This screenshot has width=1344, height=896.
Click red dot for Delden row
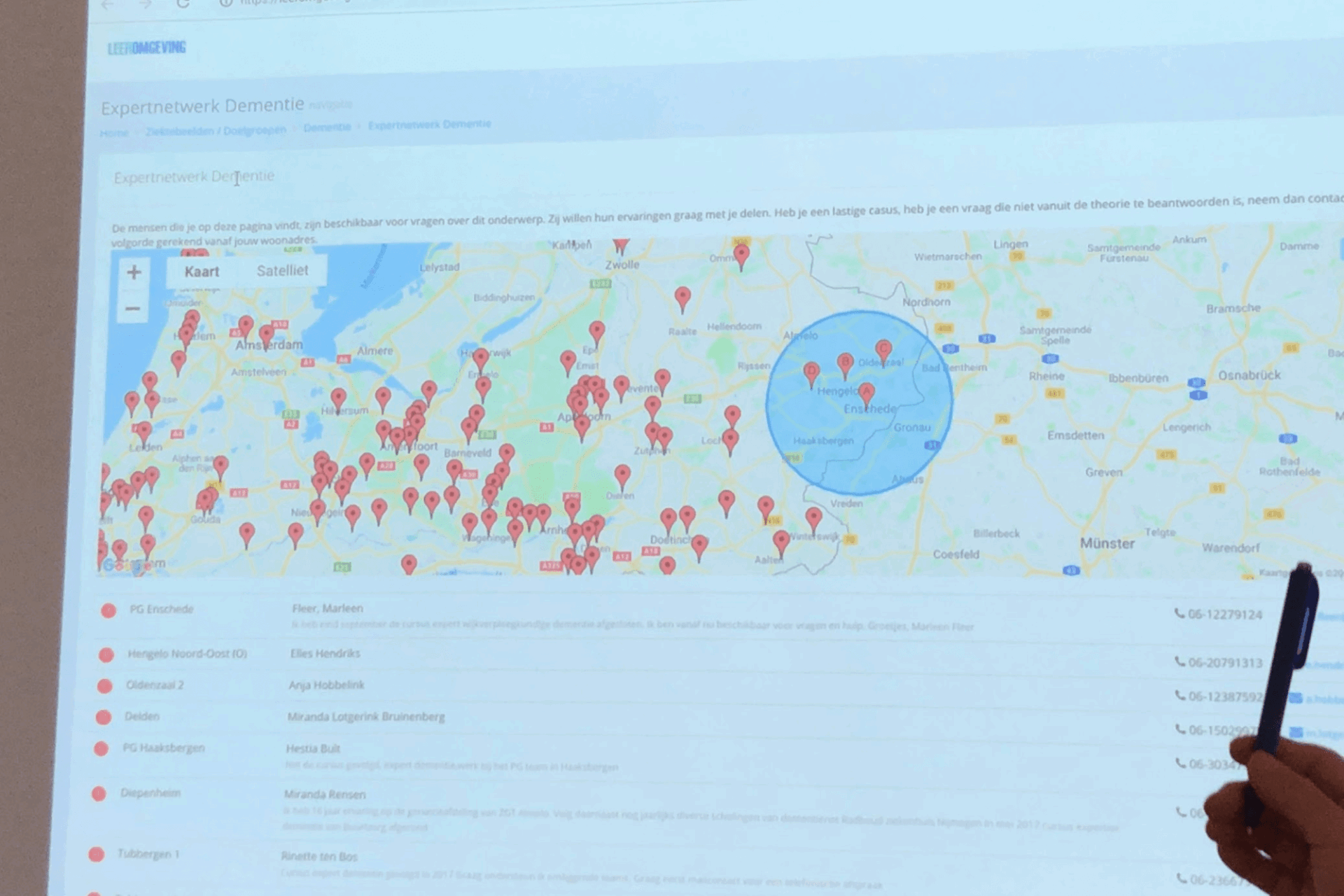point(104,717)
